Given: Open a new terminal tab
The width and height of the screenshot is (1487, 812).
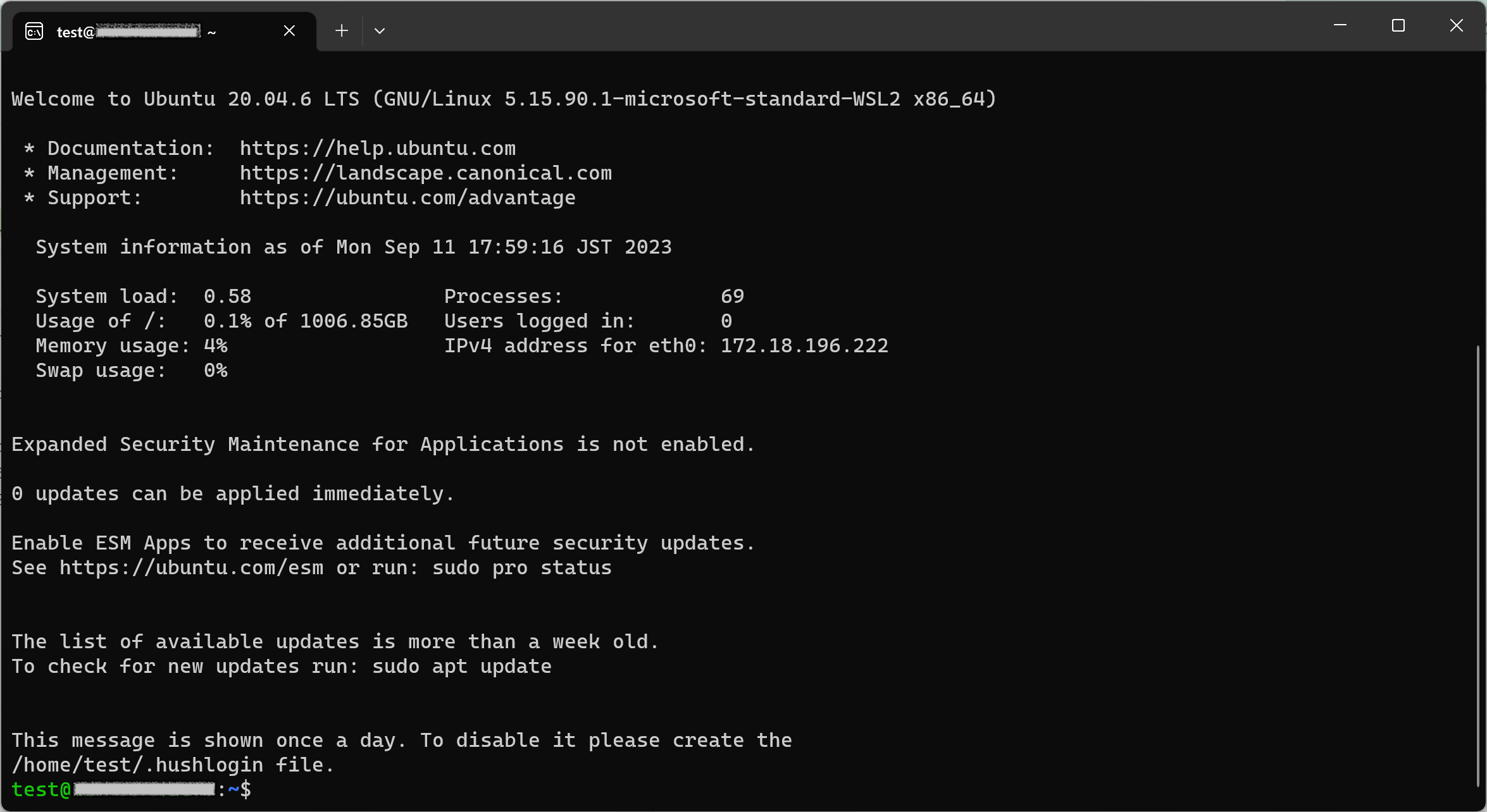Looking at the screenshot, I should pos(341,30).
